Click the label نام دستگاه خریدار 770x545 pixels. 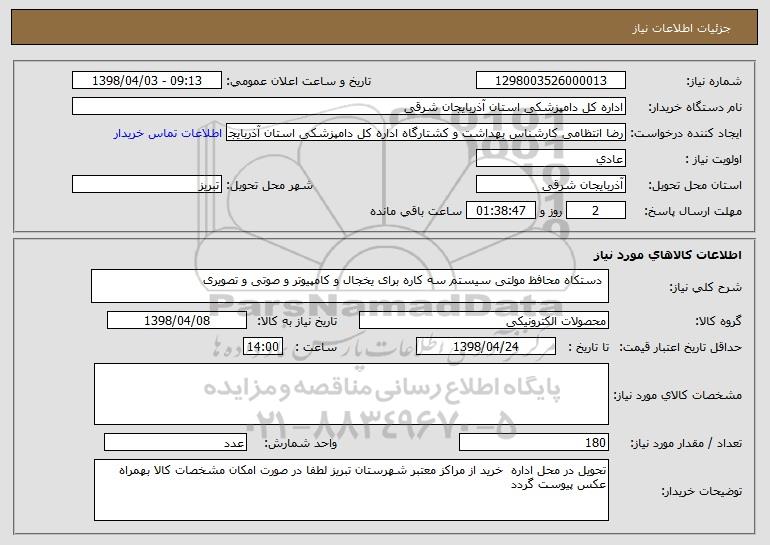point(695,108)
